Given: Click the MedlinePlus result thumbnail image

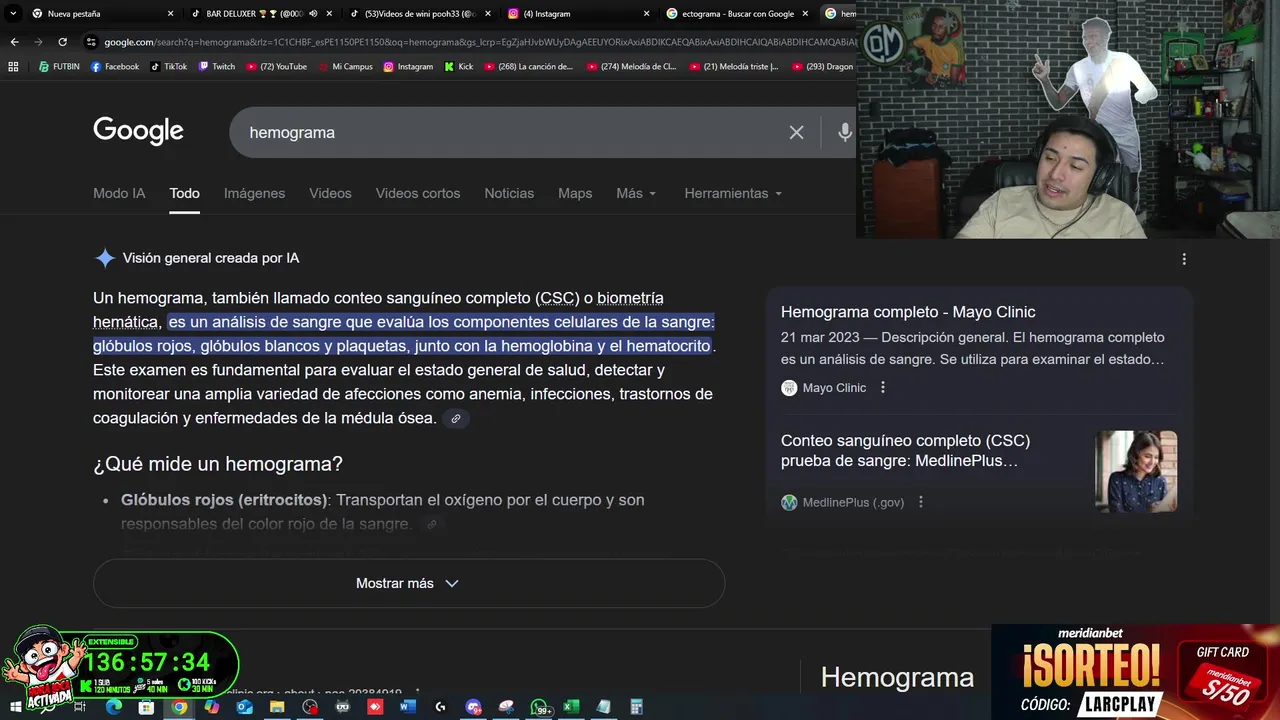Looking at the screenshot, I should (x=1136, y=472).
